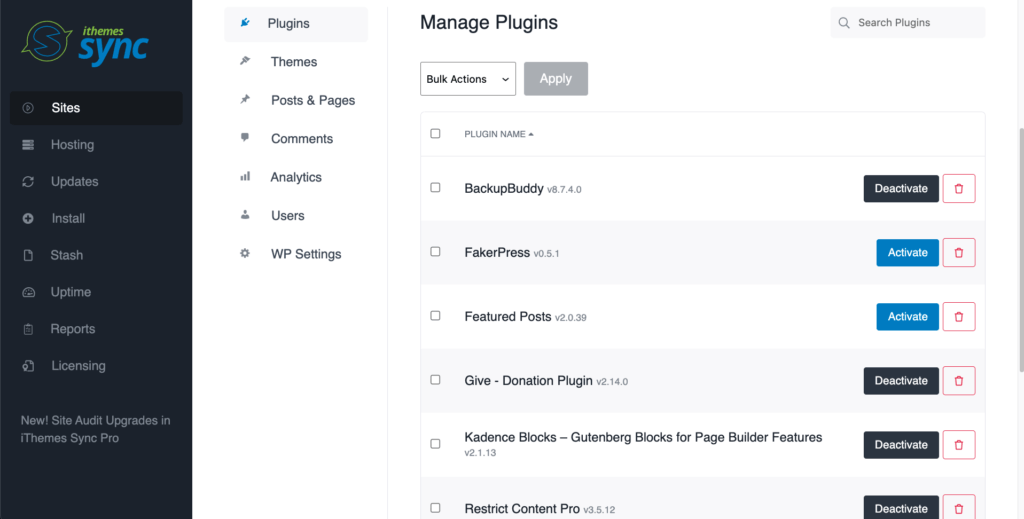Screen dimensions: 1024x519
Task: Open the Site Audit Upgrades announcement link
Action: pos(95,429)
